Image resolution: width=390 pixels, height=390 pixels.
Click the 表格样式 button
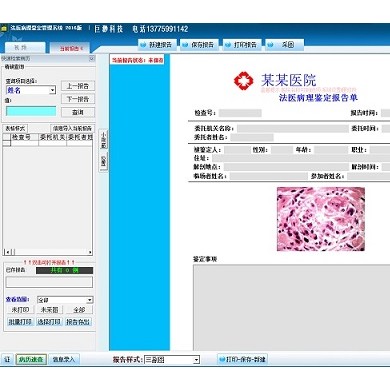click(x=15, y=128)
